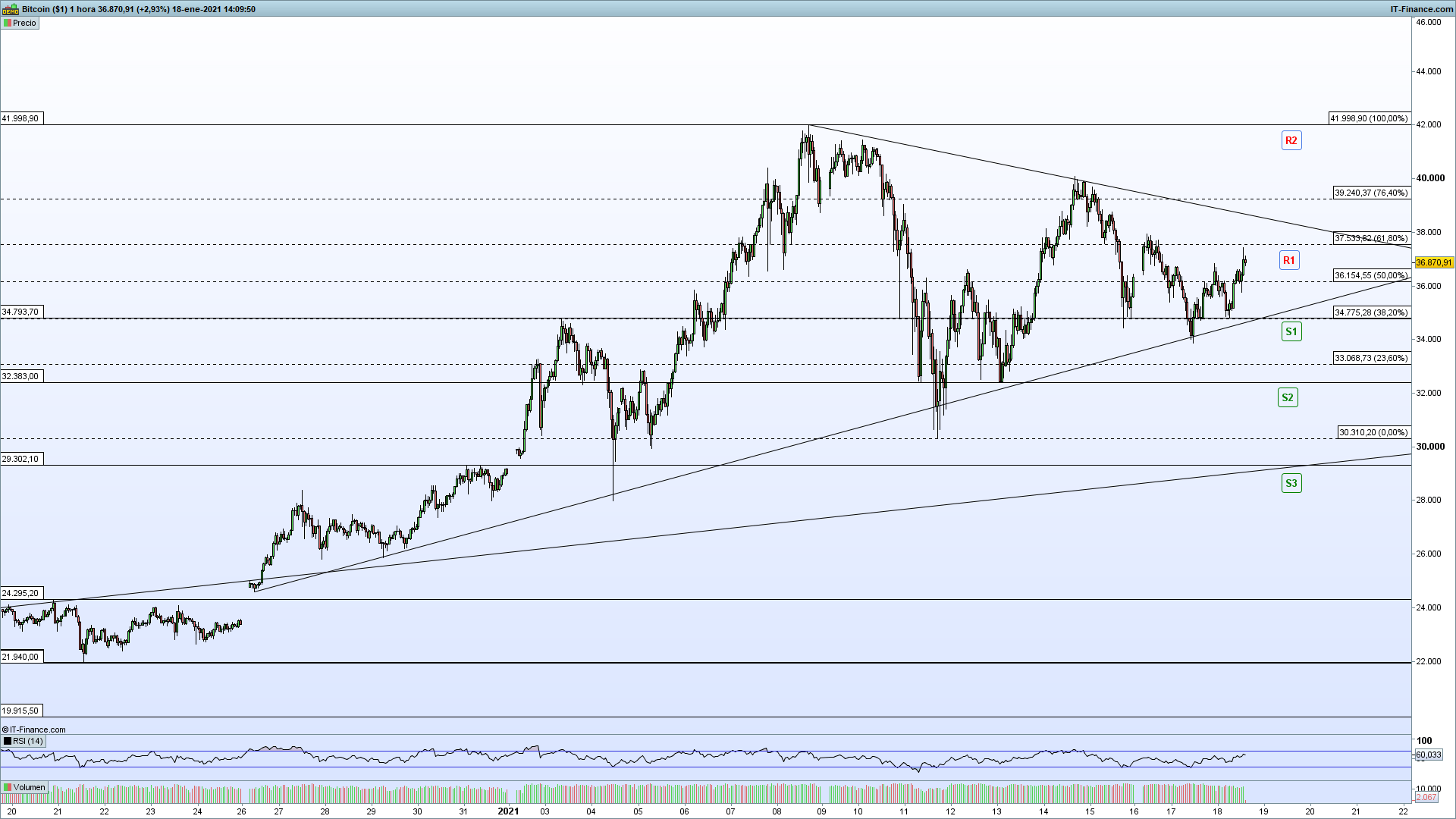Select the S2 support marker
Screen dimensions: 1456x819
(x=1287, y=397)
